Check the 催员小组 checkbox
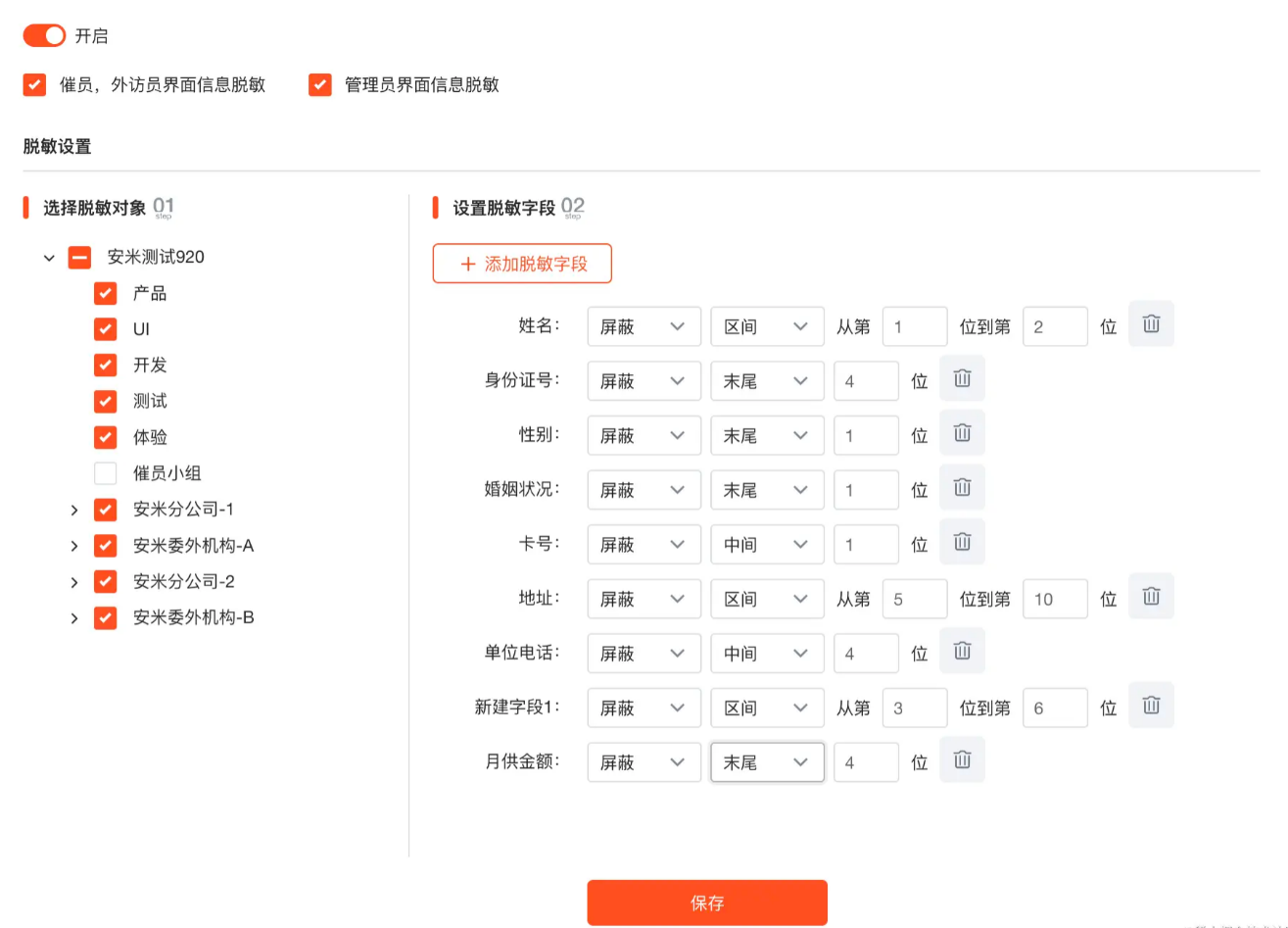The image size is (1288, 928). (106, 473)
